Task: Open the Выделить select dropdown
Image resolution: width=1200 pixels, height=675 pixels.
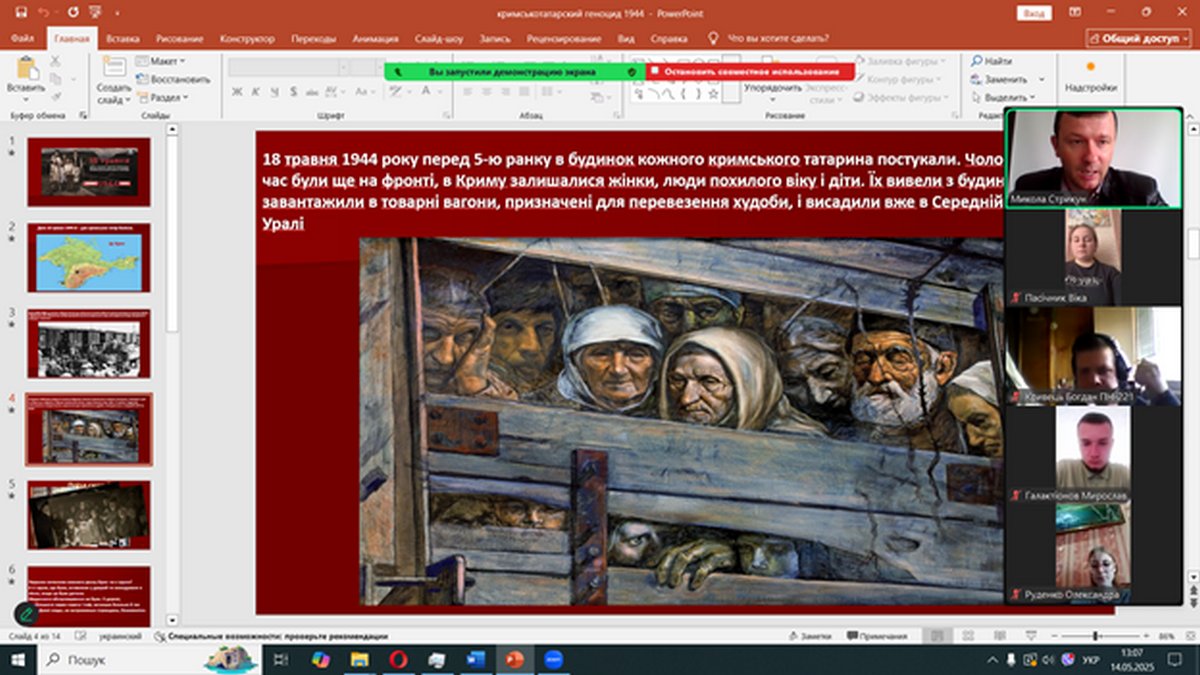Action: click(x=1003, y=98)
